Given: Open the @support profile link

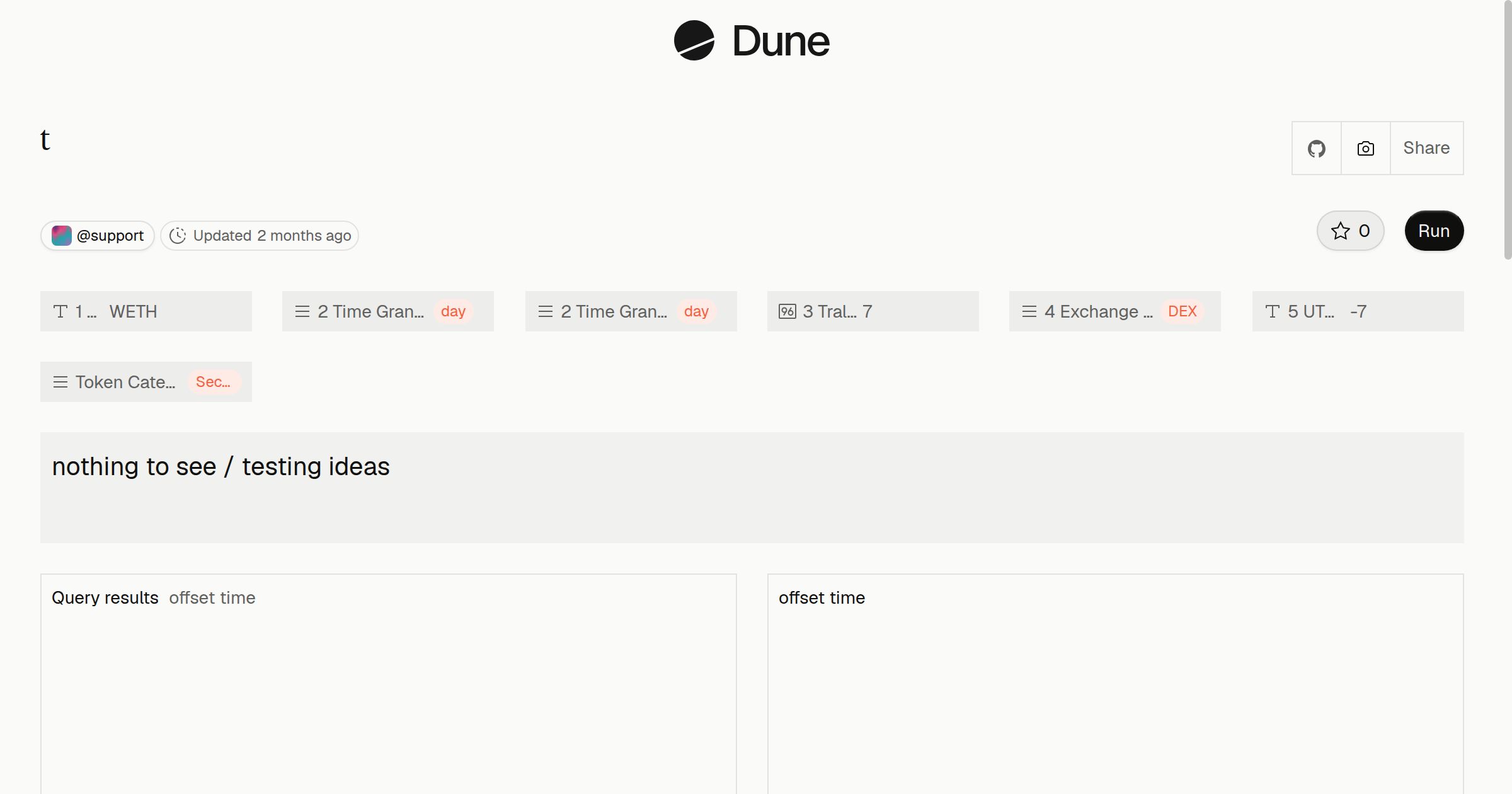Looking at the screenshot, I should 98,236.
